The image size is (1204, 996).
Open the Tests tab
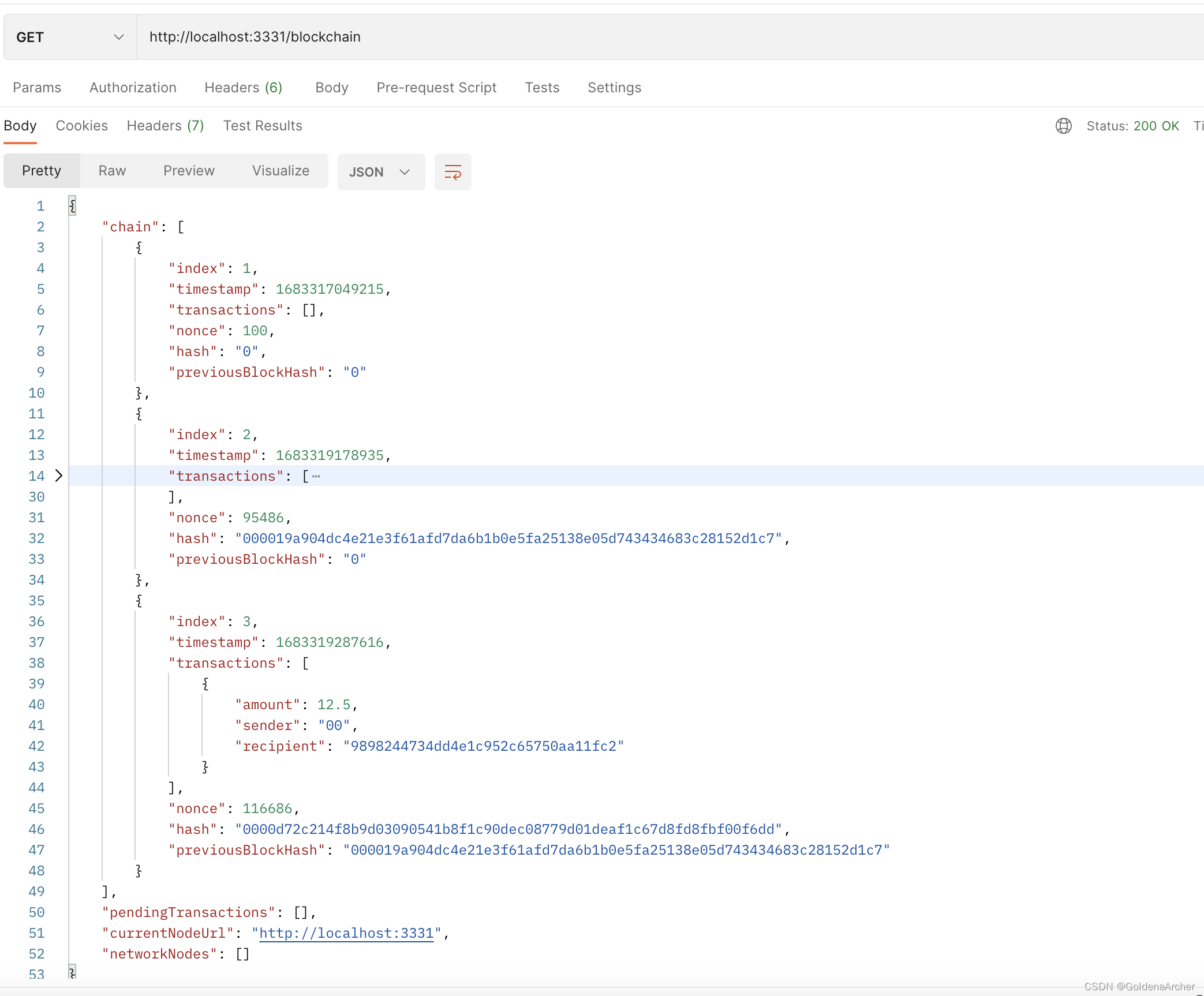(x=541, y=88)
